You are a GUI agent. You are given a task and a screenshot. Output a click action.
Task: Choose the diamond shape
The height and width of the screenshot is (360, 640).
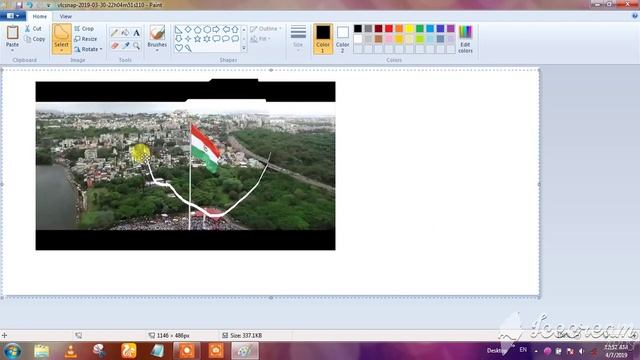[x=188, y=29]
